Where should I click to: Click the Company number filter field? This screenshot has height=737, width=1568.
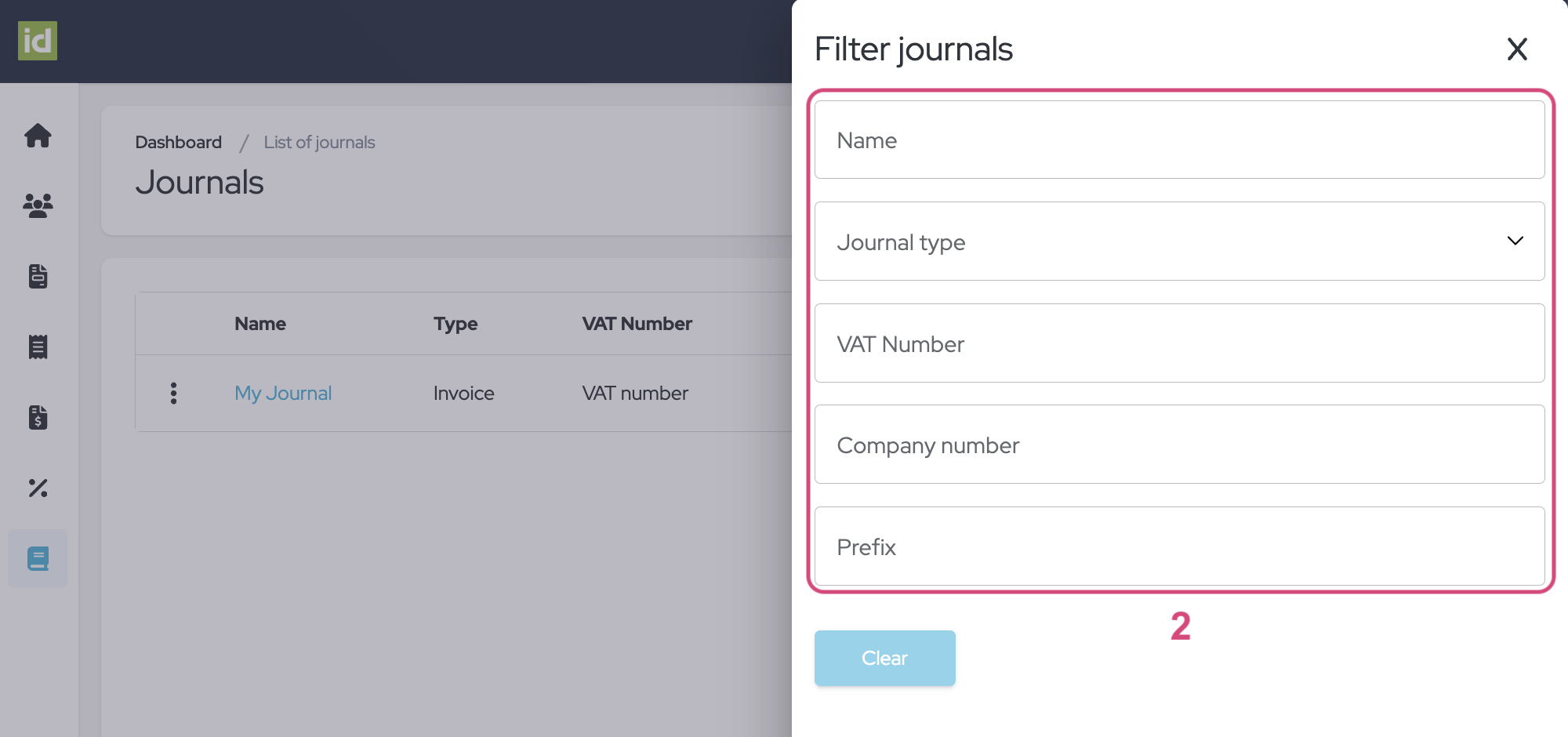pos(1178,445)
